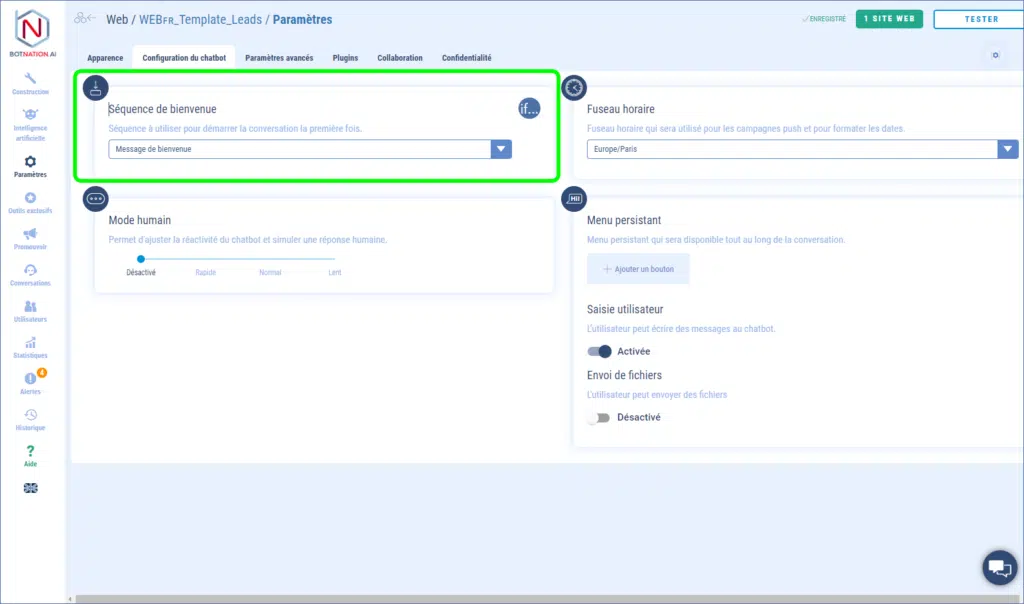Open the Promouvoir megaphone icon
The height and width of the screenshot is (604, 1024).
pos(30,238)
